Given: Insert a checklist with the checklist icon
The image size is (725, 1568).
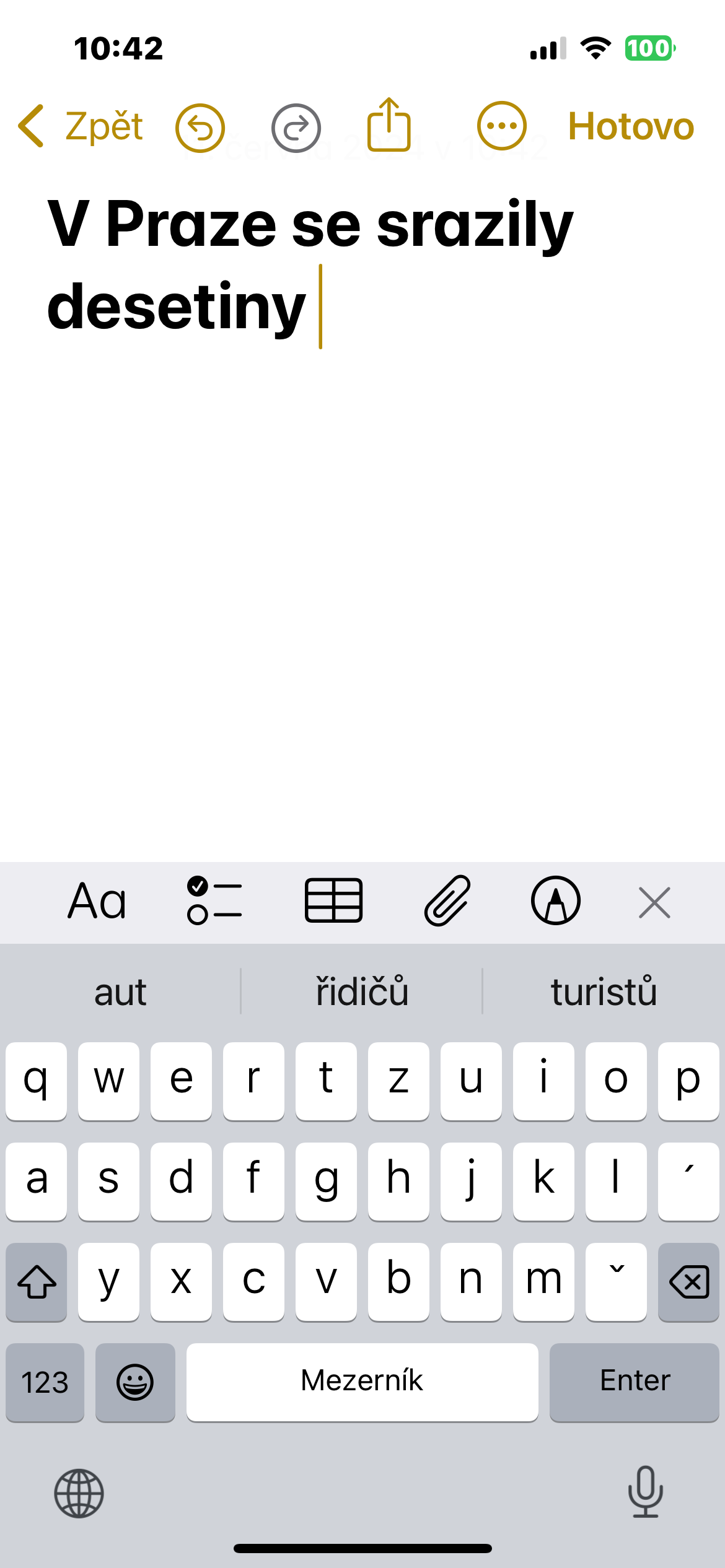Looking at the screenshot, I should (214, 902).
